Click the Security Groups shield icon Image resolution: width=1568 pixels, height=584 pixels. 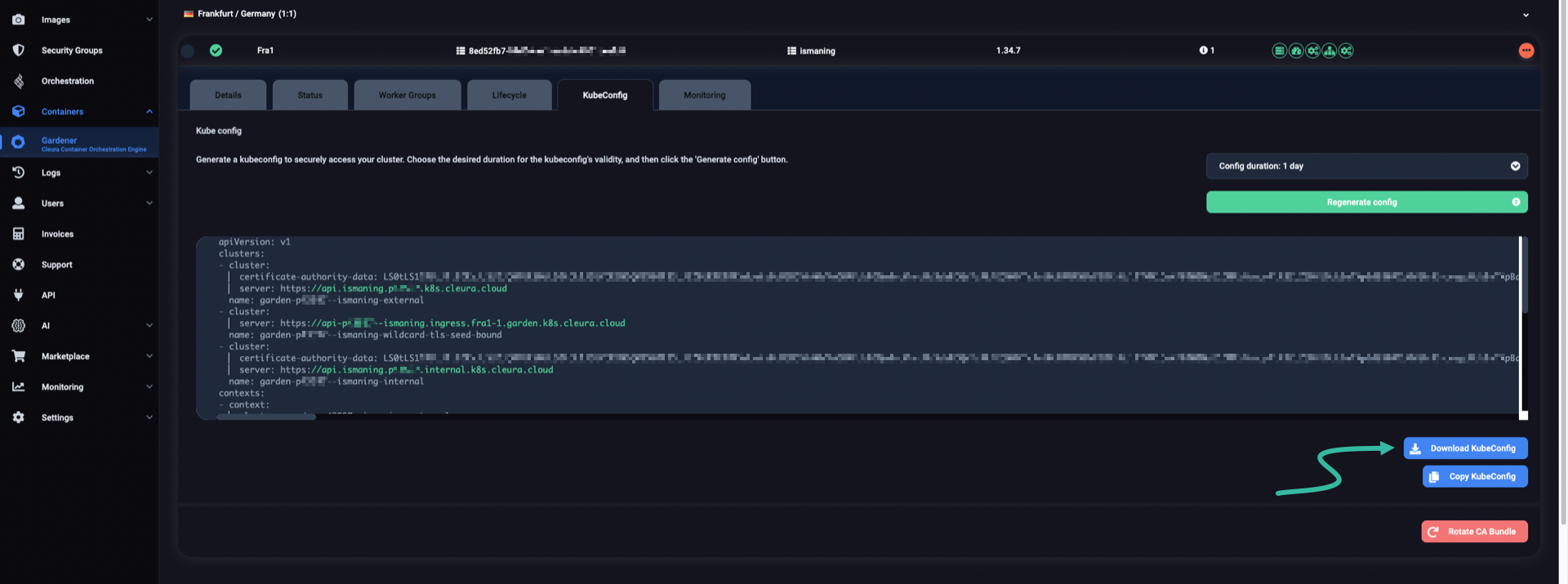click(18, 50)
